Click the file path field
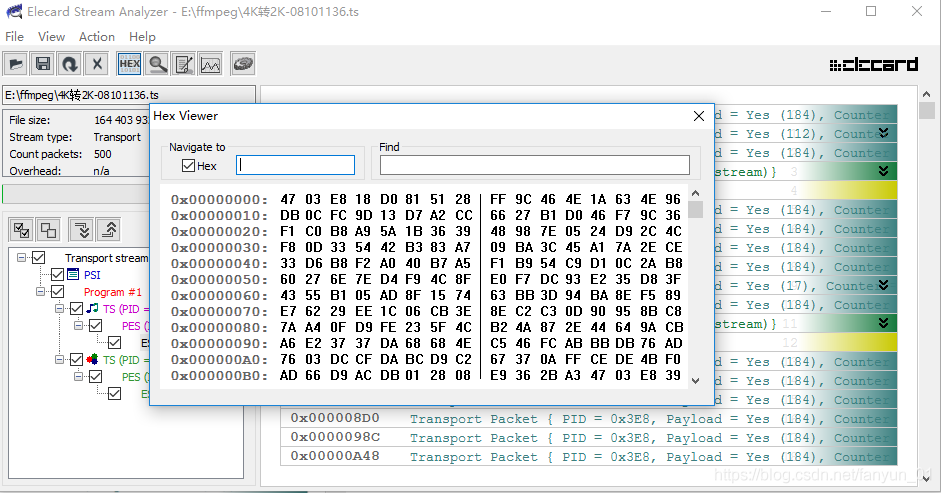The height and width of the screenshot is (493, 941). pyautogui.click(x=129, y=95)
